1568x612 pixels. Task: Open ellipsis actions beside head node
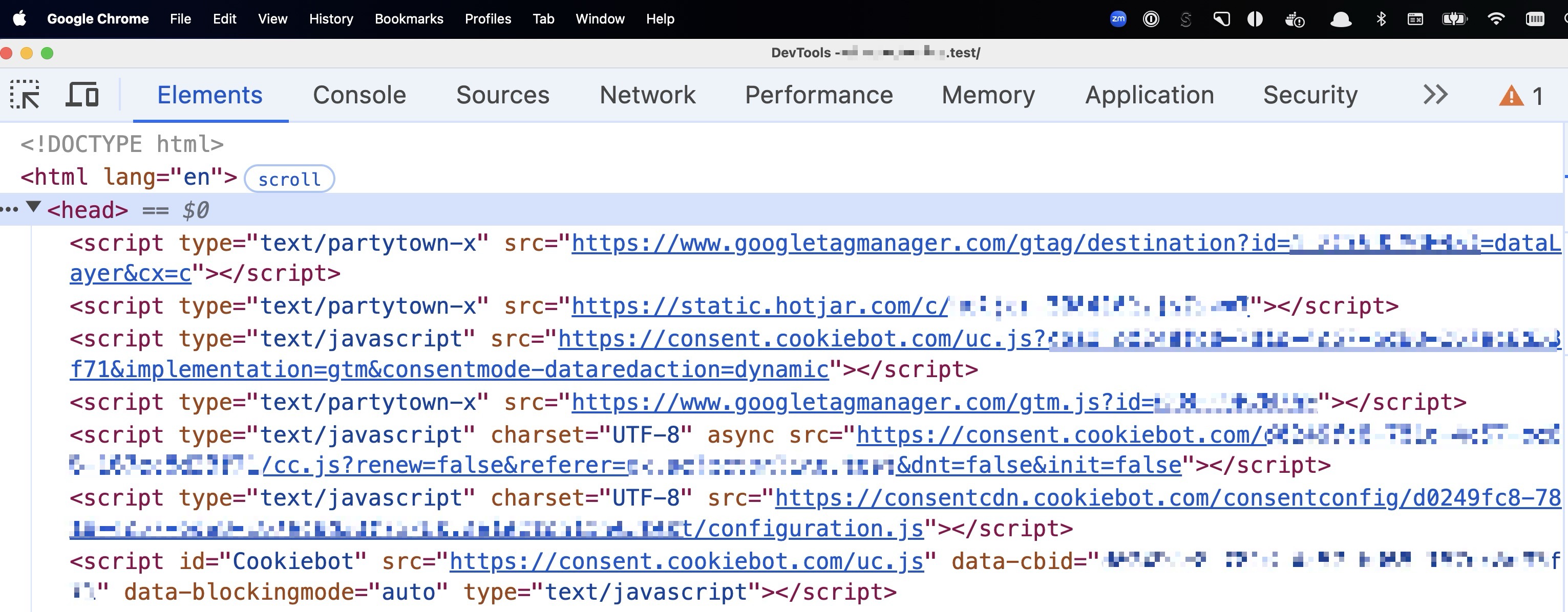click(10, 210)
